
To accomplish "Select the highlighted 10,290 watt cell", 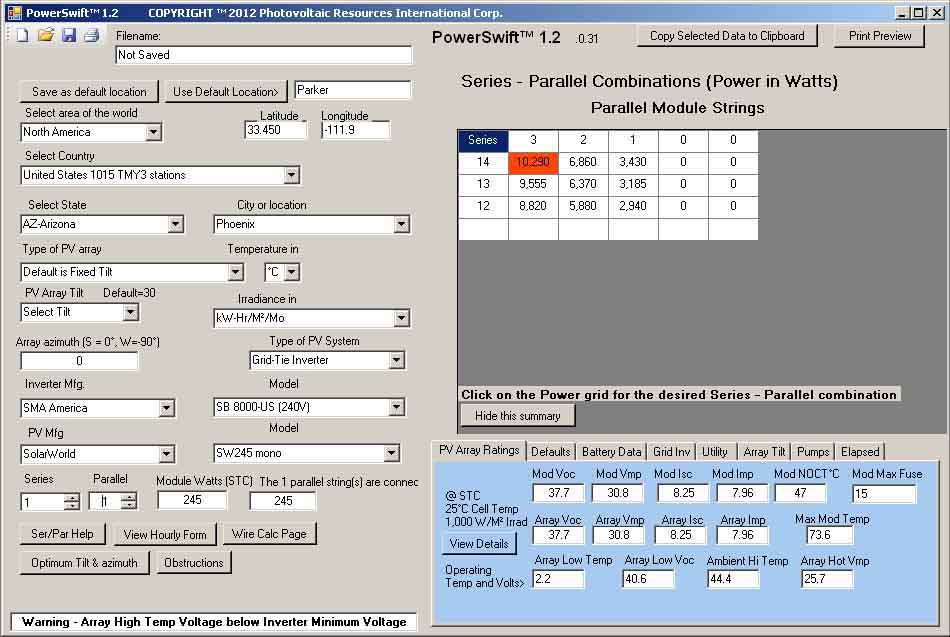I will pyautogui.click(x=533, y=162).
